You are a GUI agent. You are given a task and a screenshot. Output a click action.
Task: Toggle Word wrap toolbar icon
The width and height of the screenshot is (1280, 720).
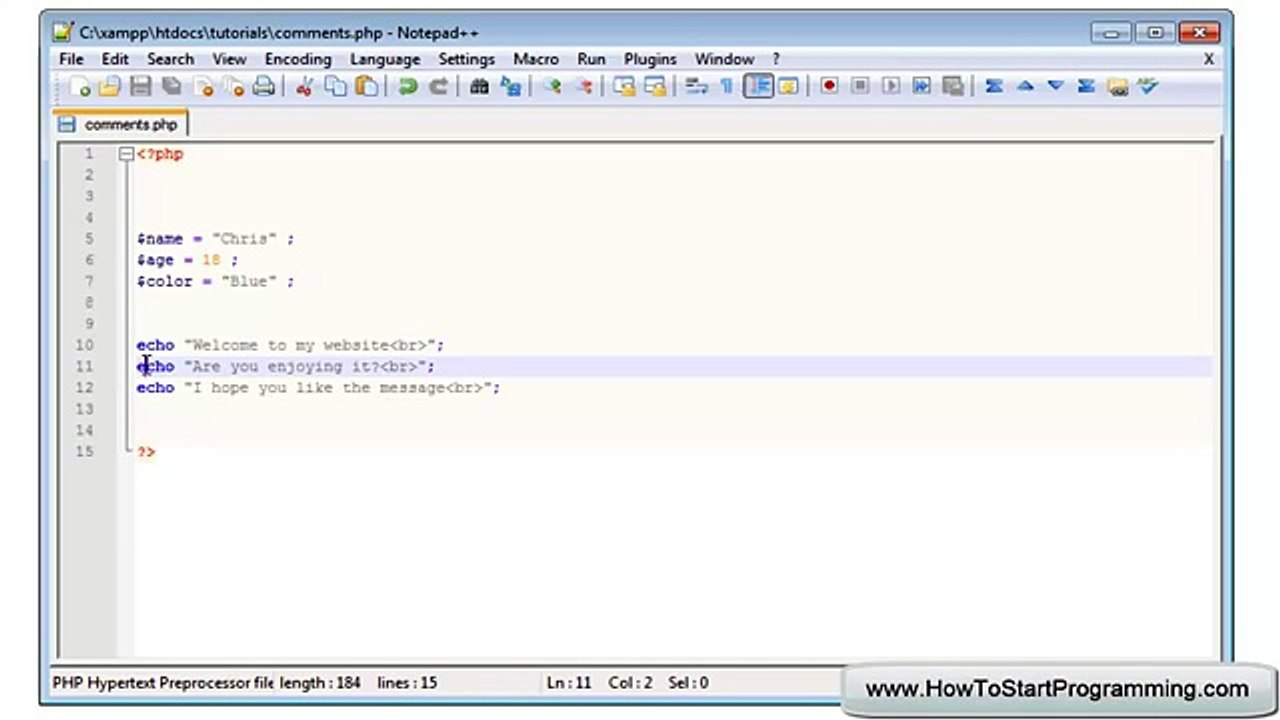point(697,87)
